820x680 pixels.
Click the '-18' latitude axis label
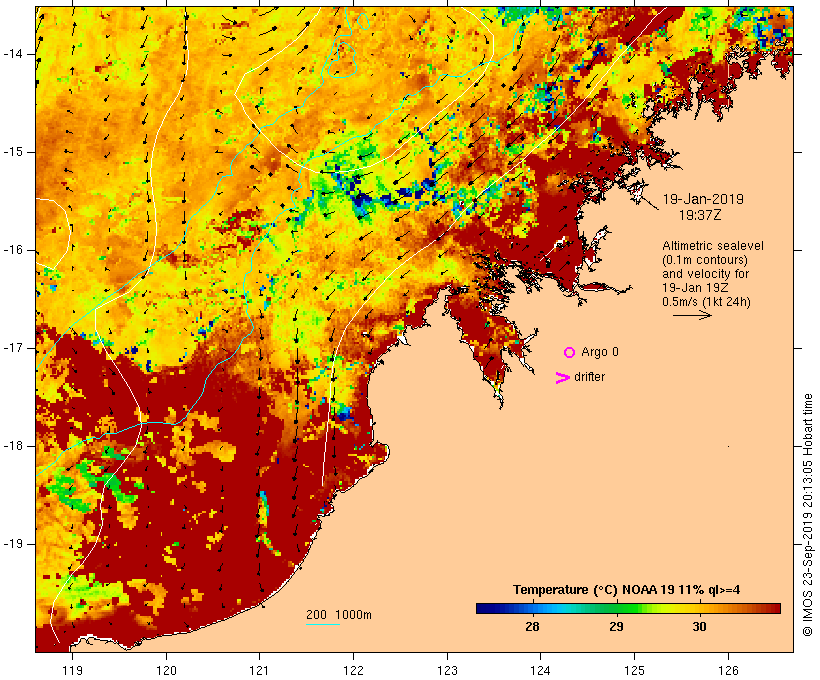(x=12, y=446)
